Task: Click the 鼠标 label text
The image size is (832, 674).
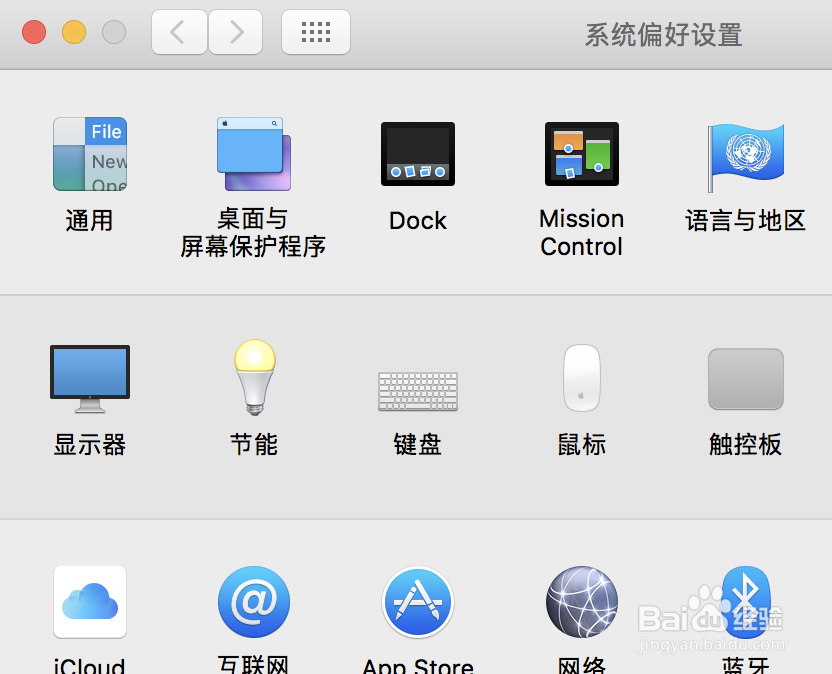Action: (582, 445)
